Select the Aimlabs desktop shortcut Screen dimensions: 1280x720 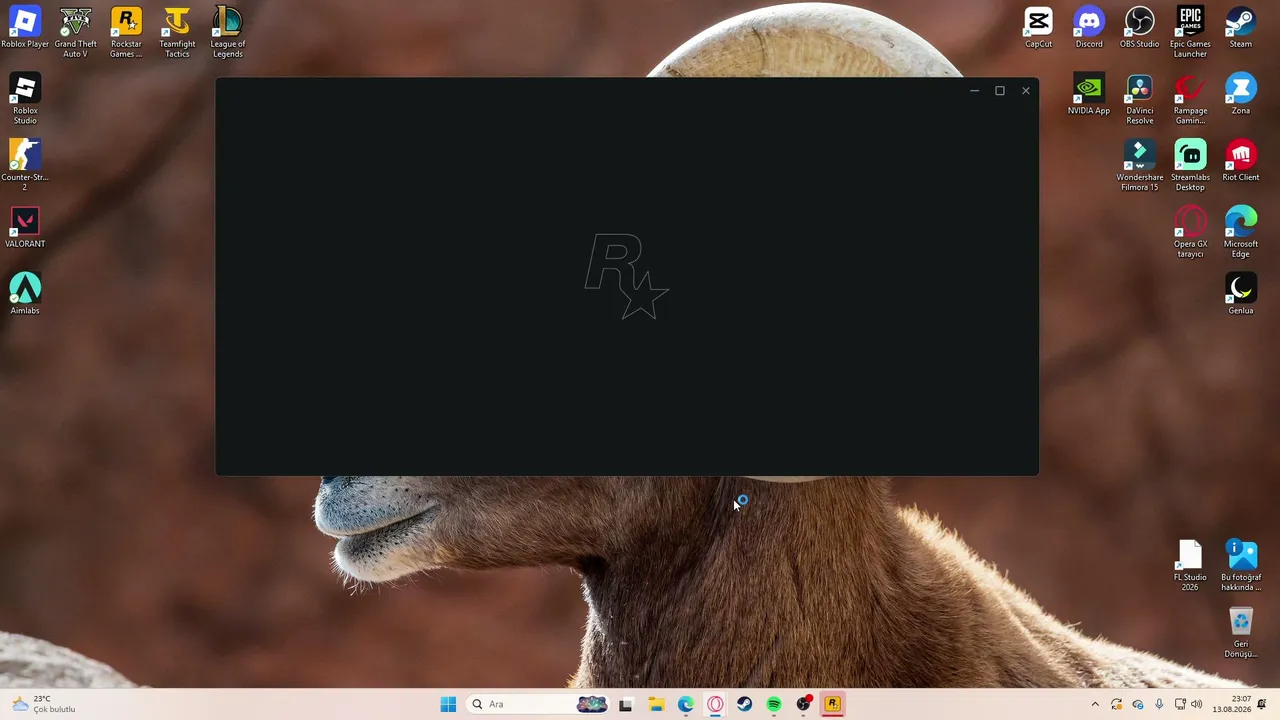pos(25,294)
